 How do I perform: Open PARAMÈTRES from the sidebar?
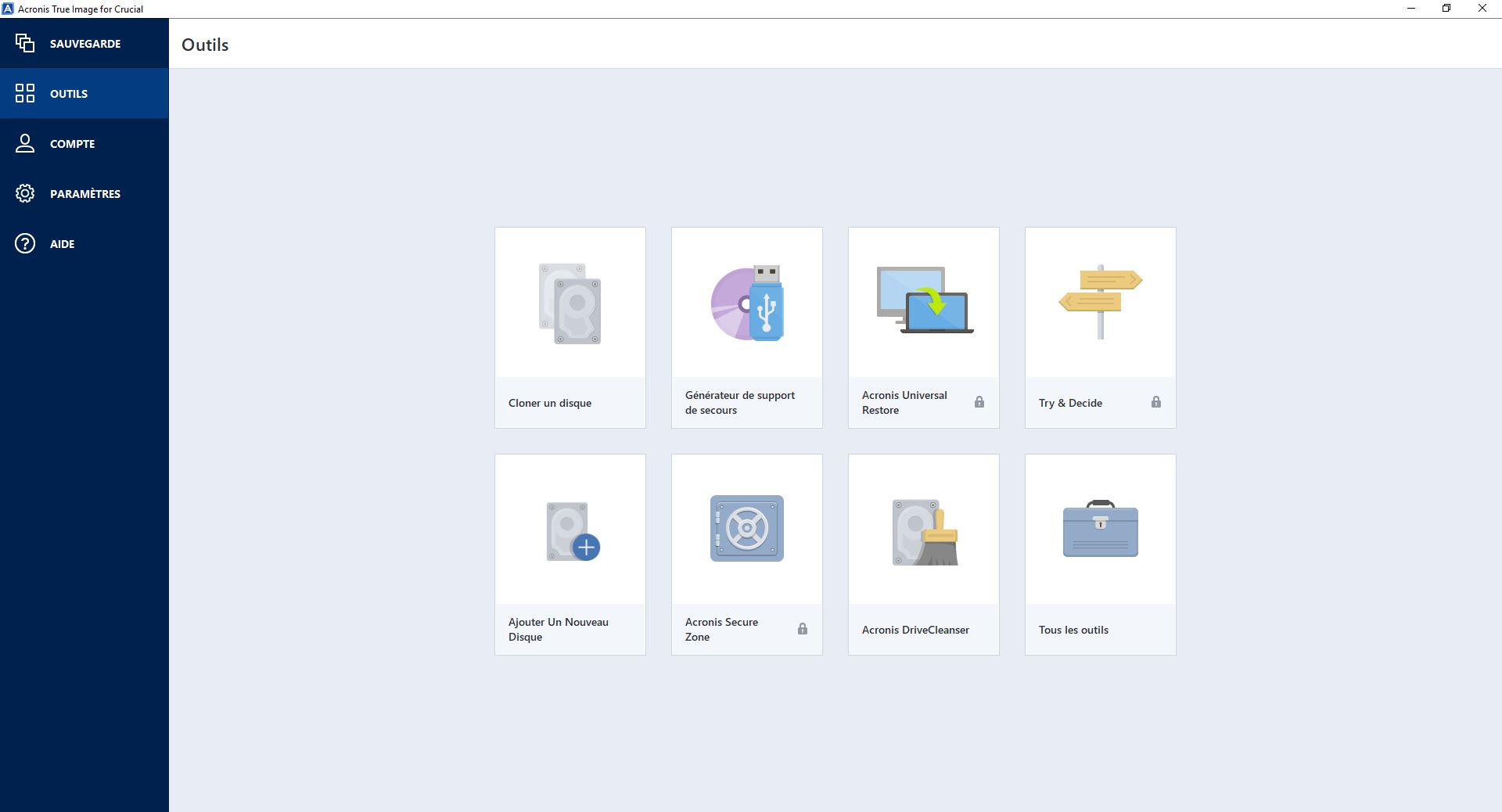[x=84, y=193]
